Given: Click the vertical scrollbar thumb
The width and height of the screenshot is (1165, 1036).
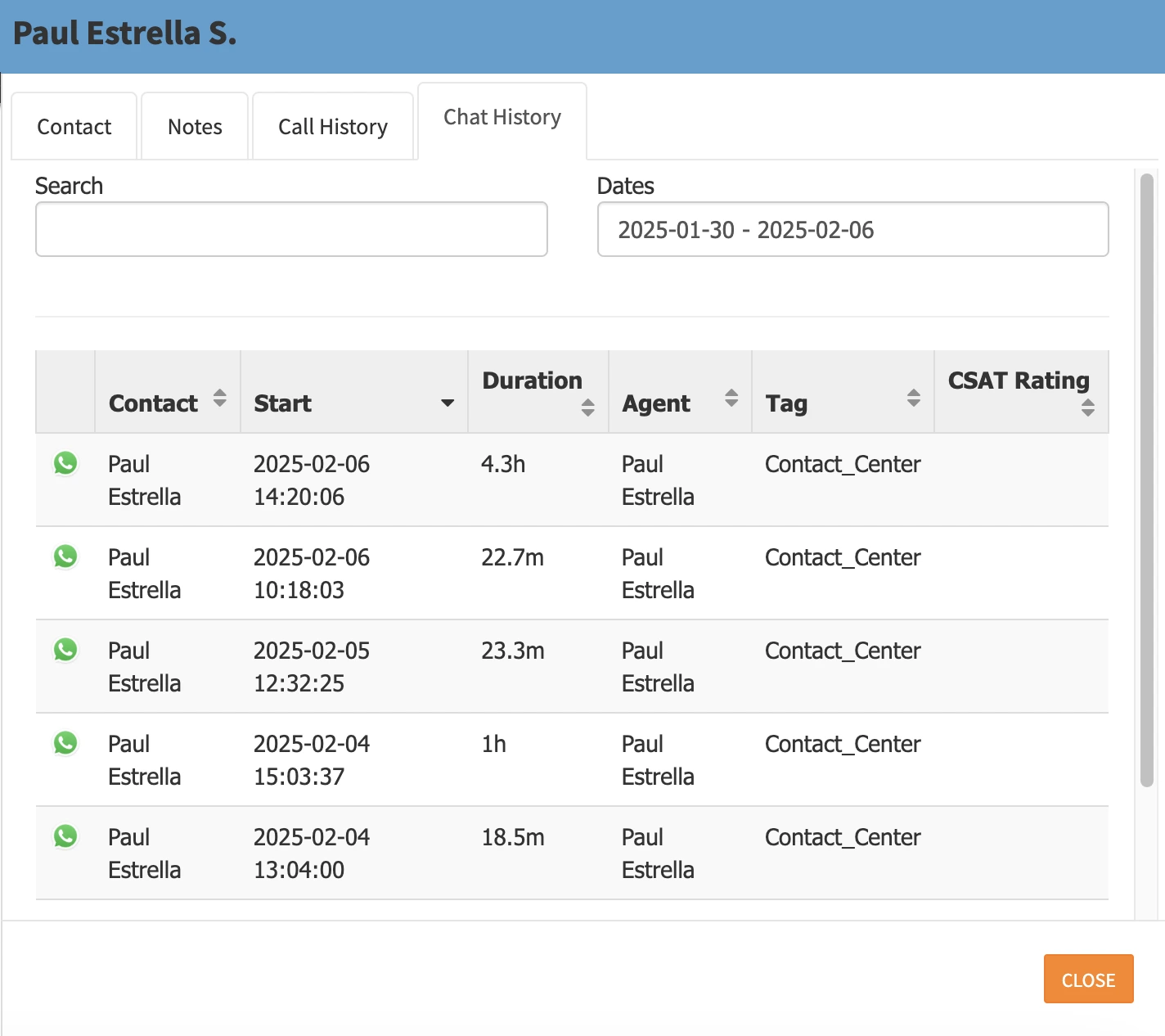Looking at the screenshot, I should pos(1146,479).
